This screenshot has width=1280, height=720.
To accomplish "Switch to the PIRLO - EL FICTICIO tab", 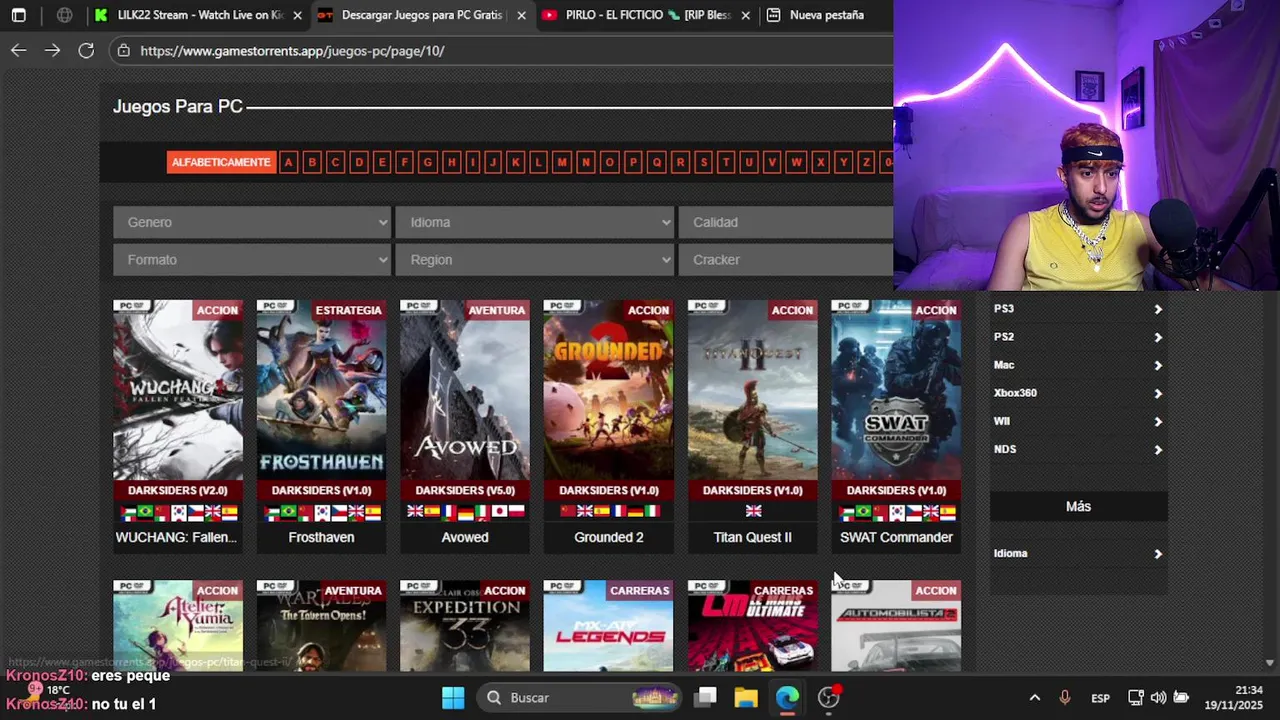I will pos(645,15).
